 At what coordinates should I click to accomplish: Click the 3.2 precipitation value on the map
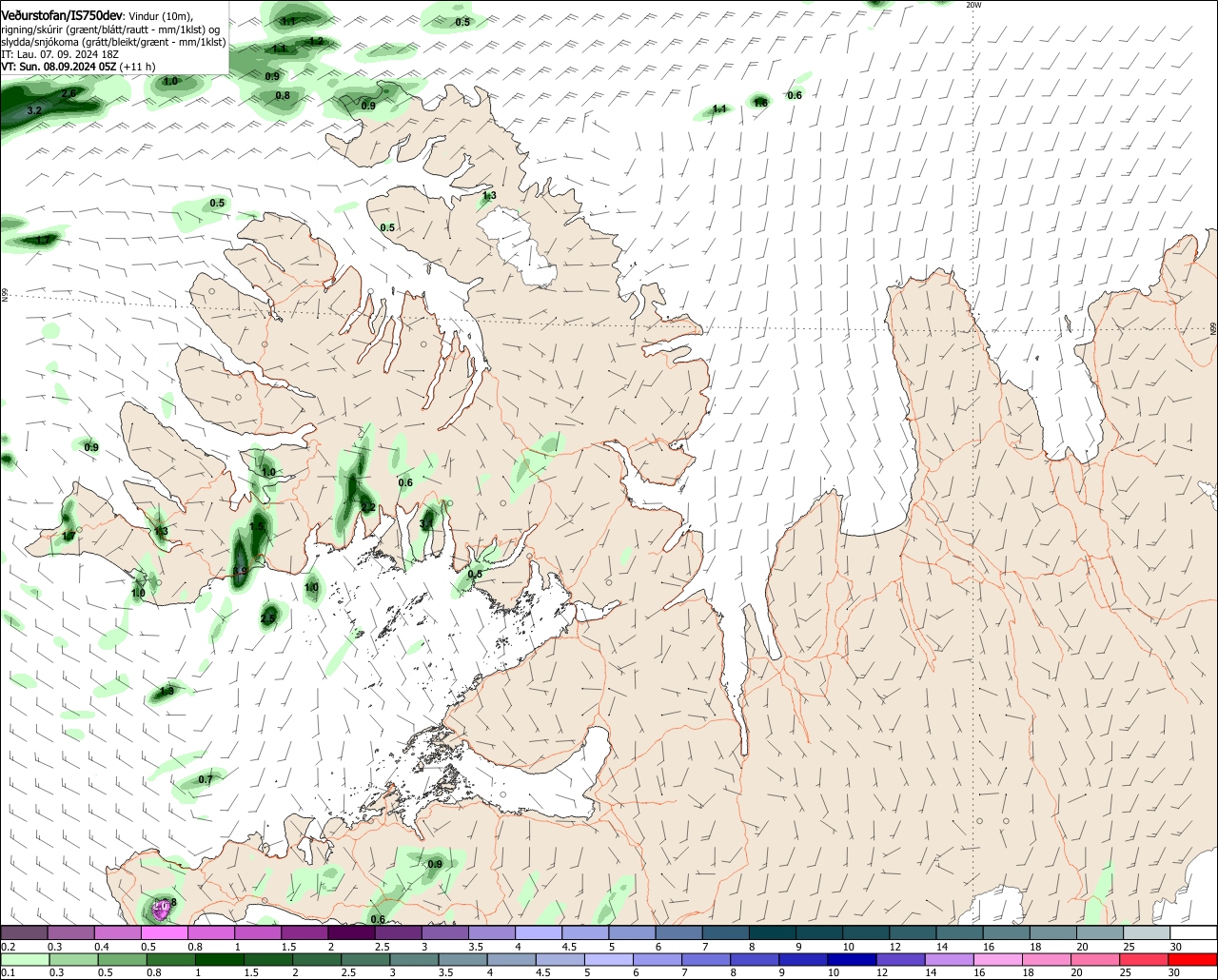pyautogui.click(x=34, y=111)
